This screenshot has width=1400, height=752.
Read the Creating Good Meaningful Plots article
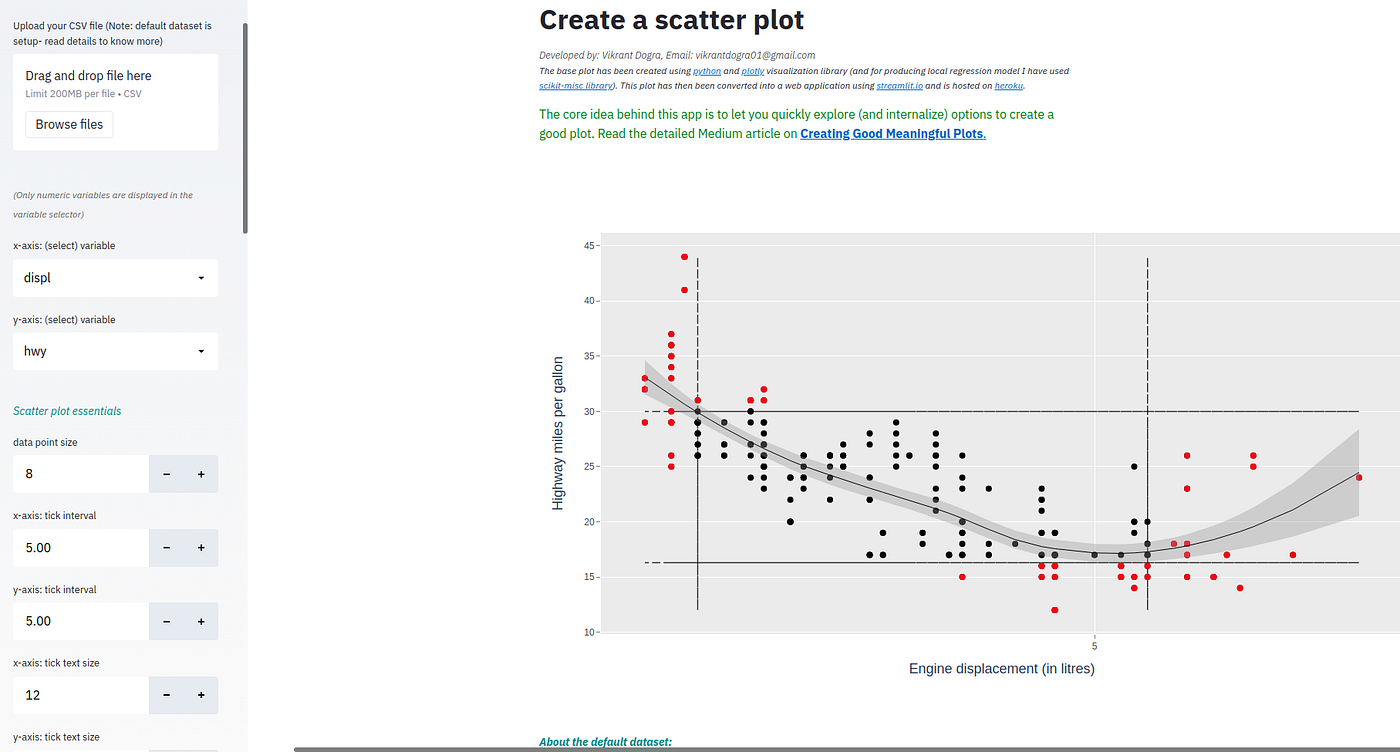pyautogui.click(x=891, y=133)
